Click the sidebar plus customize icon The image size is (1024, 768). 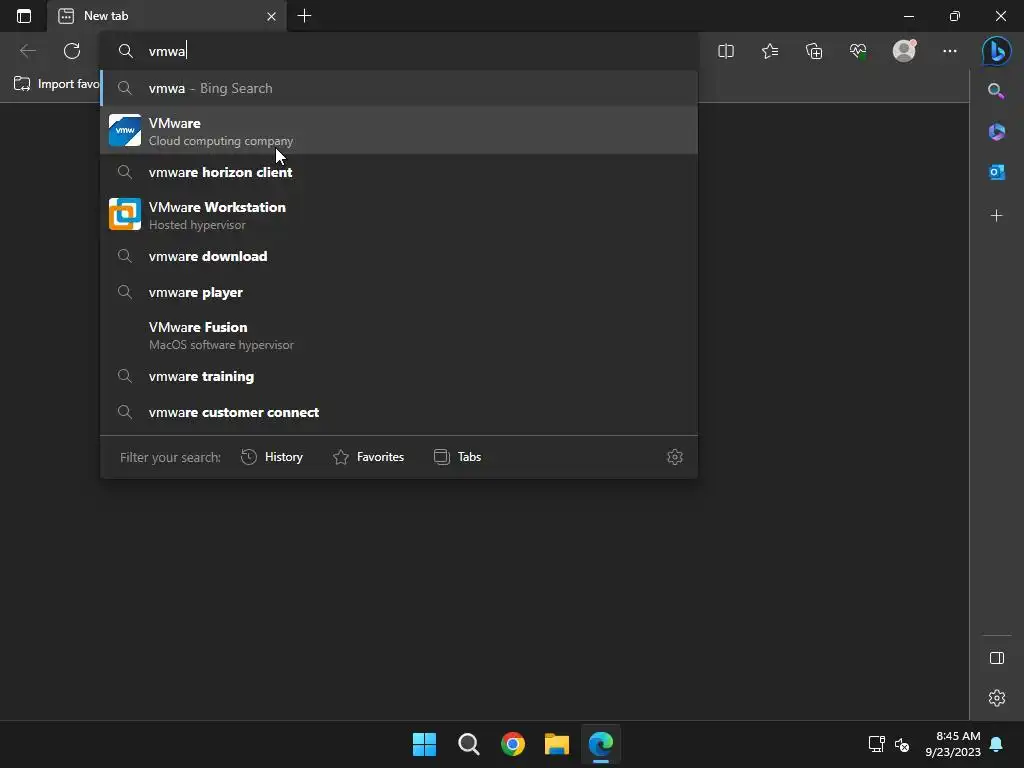996,216
